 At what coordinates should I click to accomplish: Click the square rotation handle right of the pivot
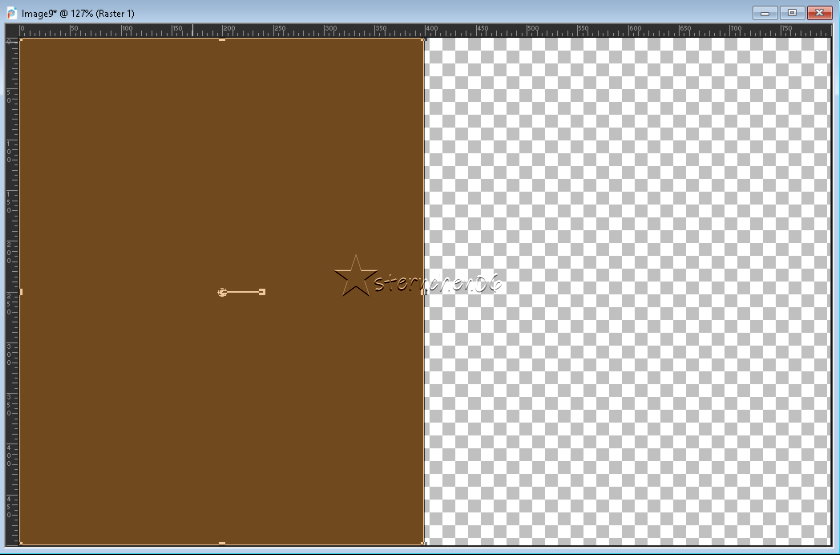point(262,292)
